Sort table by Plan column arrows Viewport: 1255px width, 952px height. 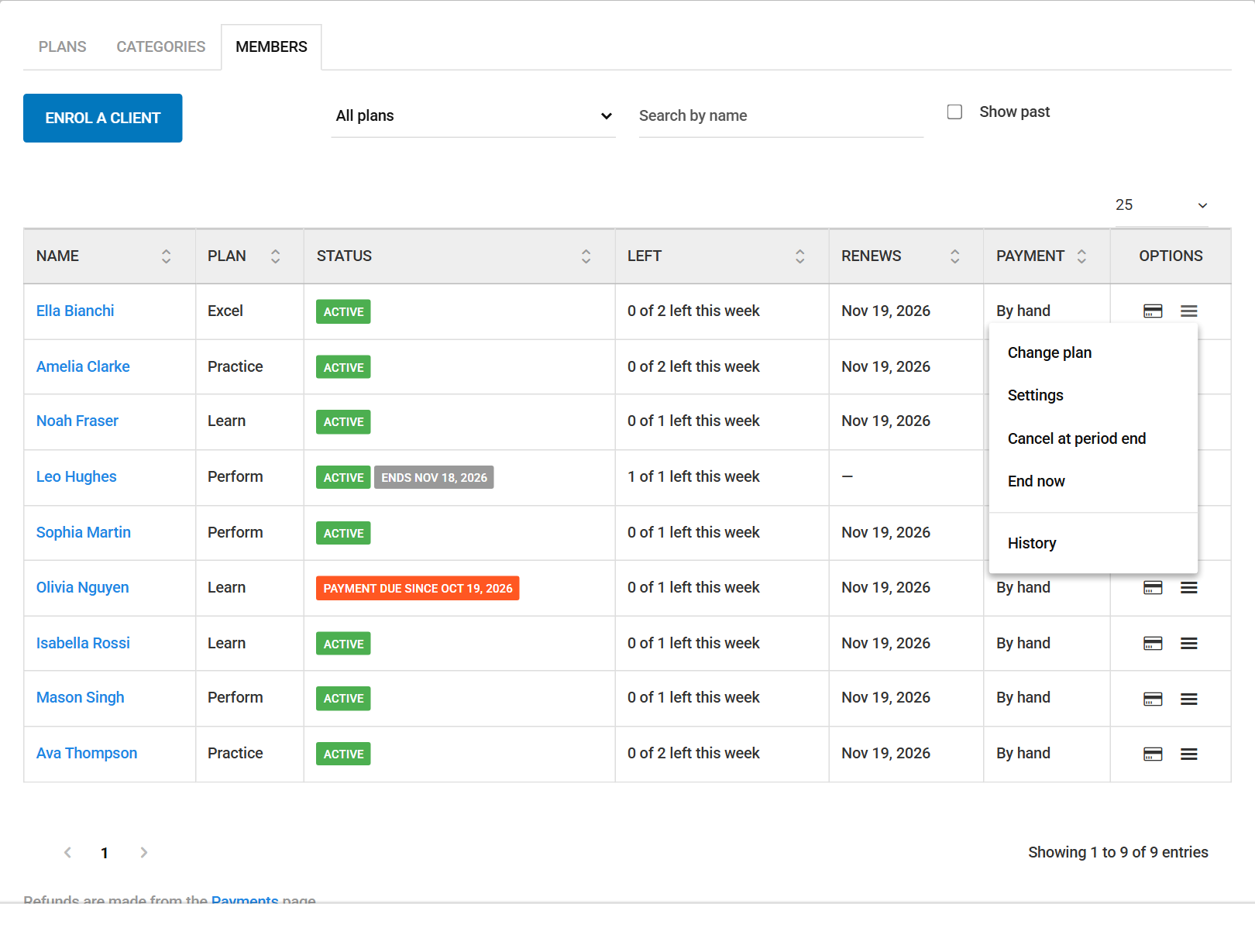[x=275, y=256]
